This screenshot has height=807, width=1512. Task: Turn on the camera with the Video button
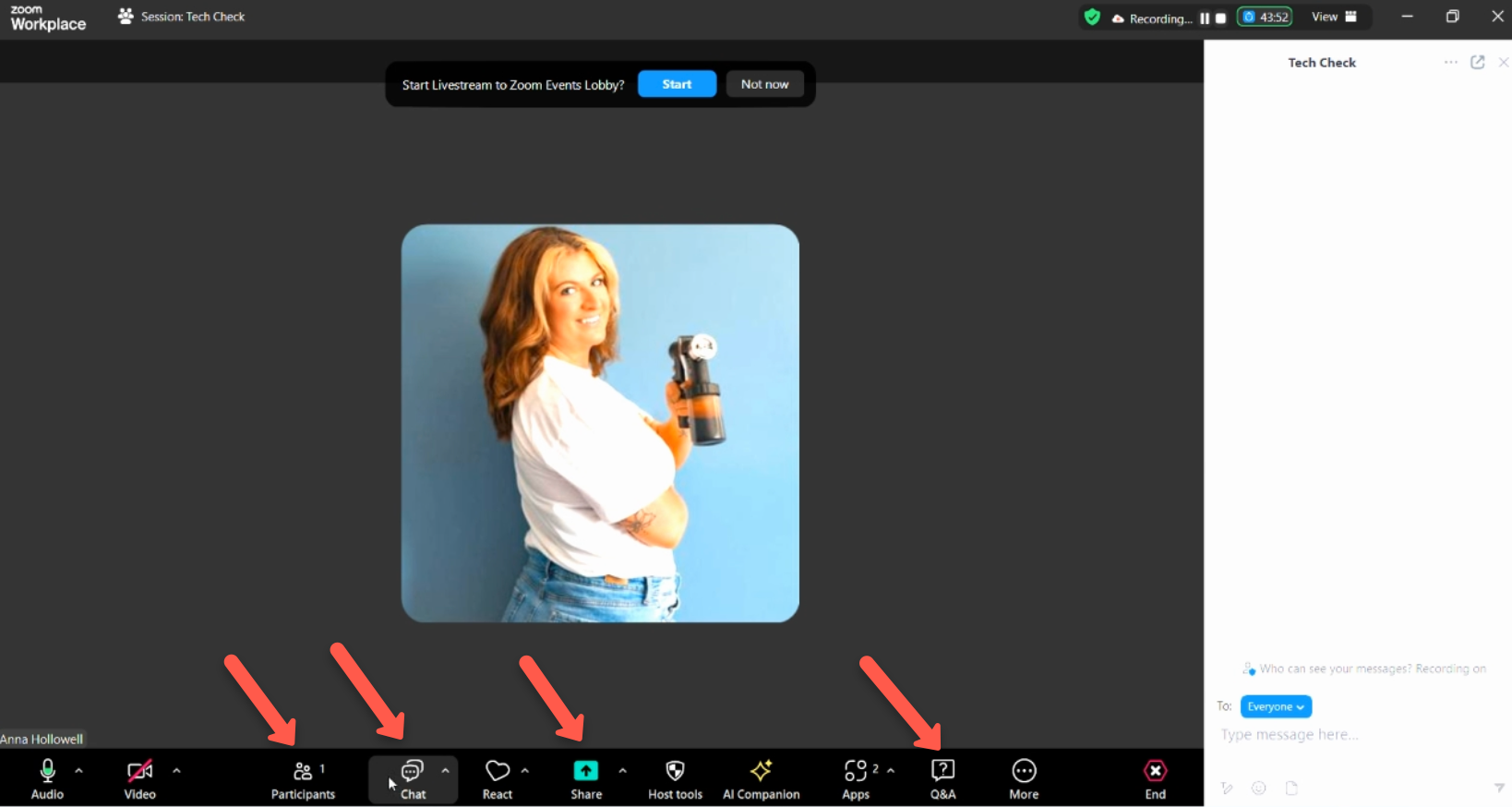pos(139,778)
